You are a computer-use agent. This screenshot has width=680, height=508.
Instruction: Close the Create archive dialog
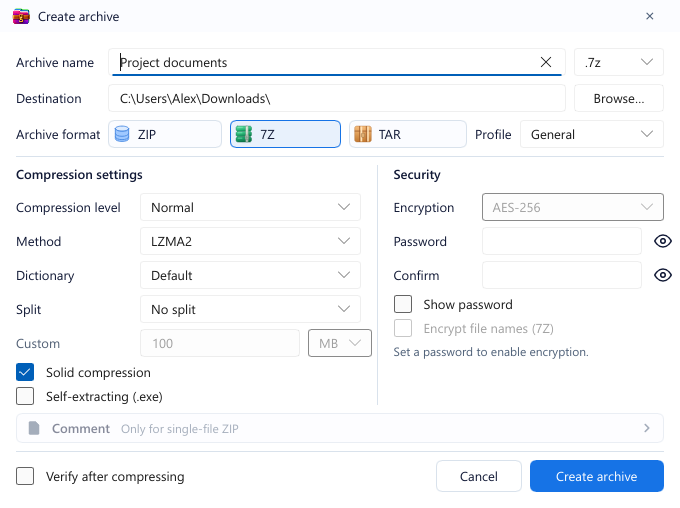(x=650, y=16)
